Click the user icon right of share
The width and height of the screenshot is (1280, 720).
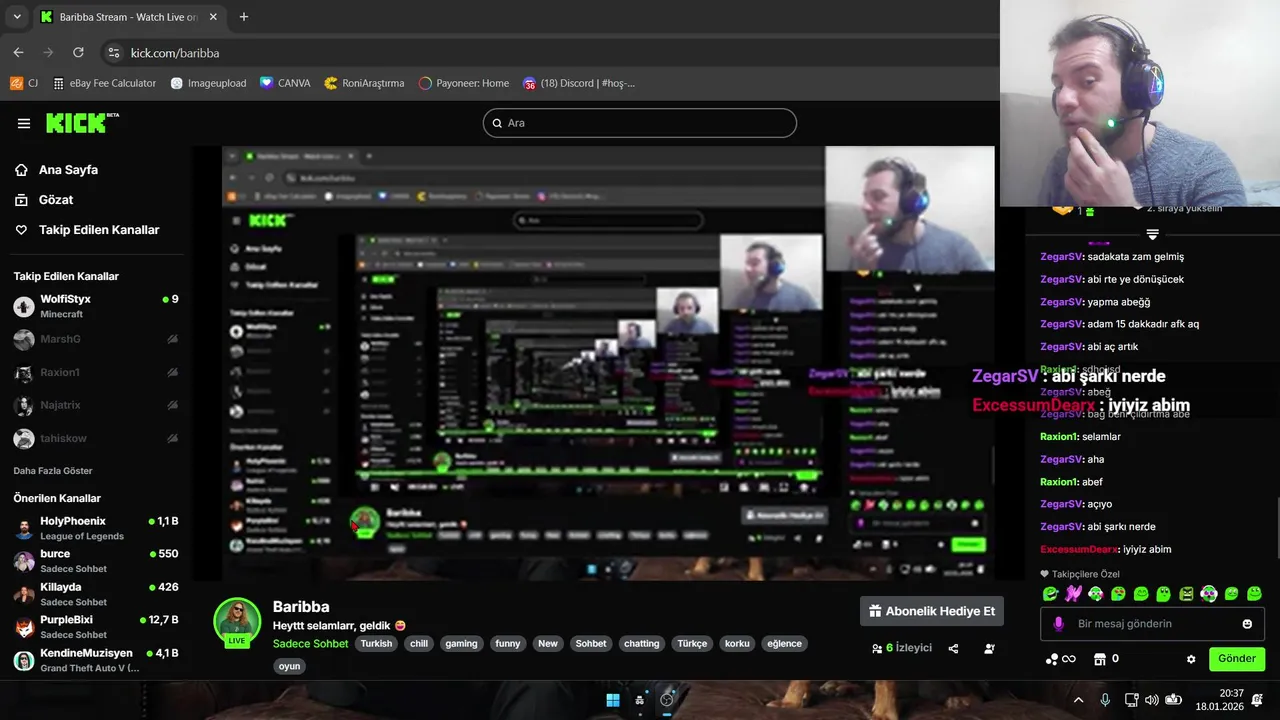click(x=989, y=648)
